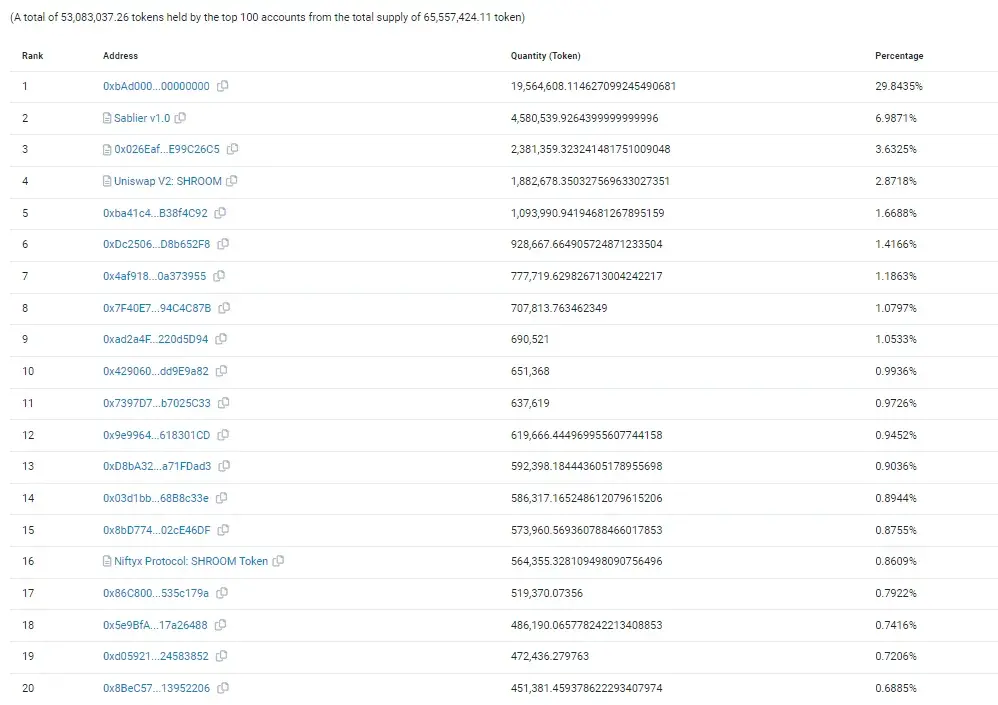Image resolution: width=998 pixels, height=705 pixels.
Task: Click the Quantity (Token) column header
Action: (x=545, y=56)
